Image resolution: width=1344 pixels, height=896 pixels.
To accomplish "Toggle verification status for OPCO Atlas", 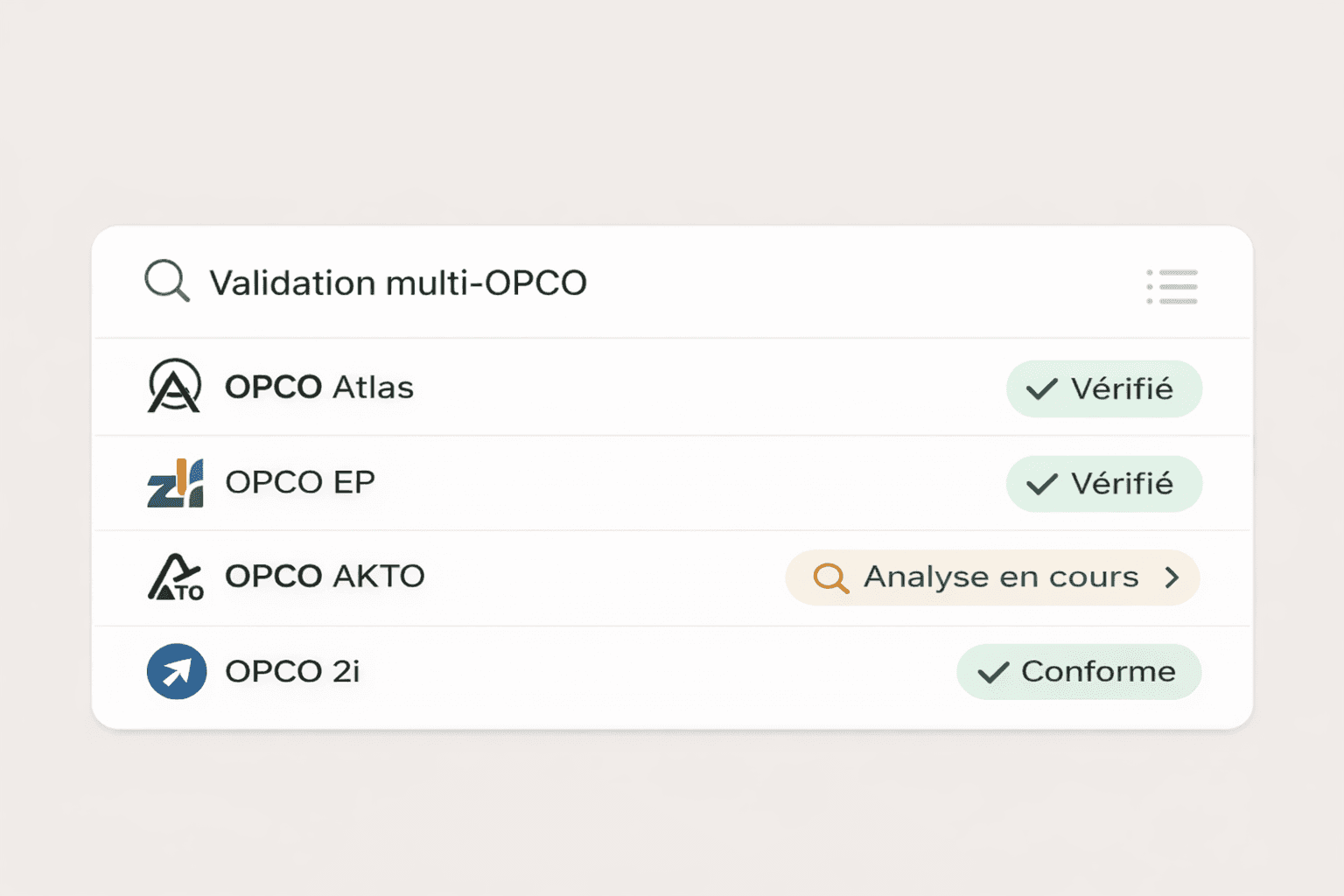I will (x=1103, y=388).
